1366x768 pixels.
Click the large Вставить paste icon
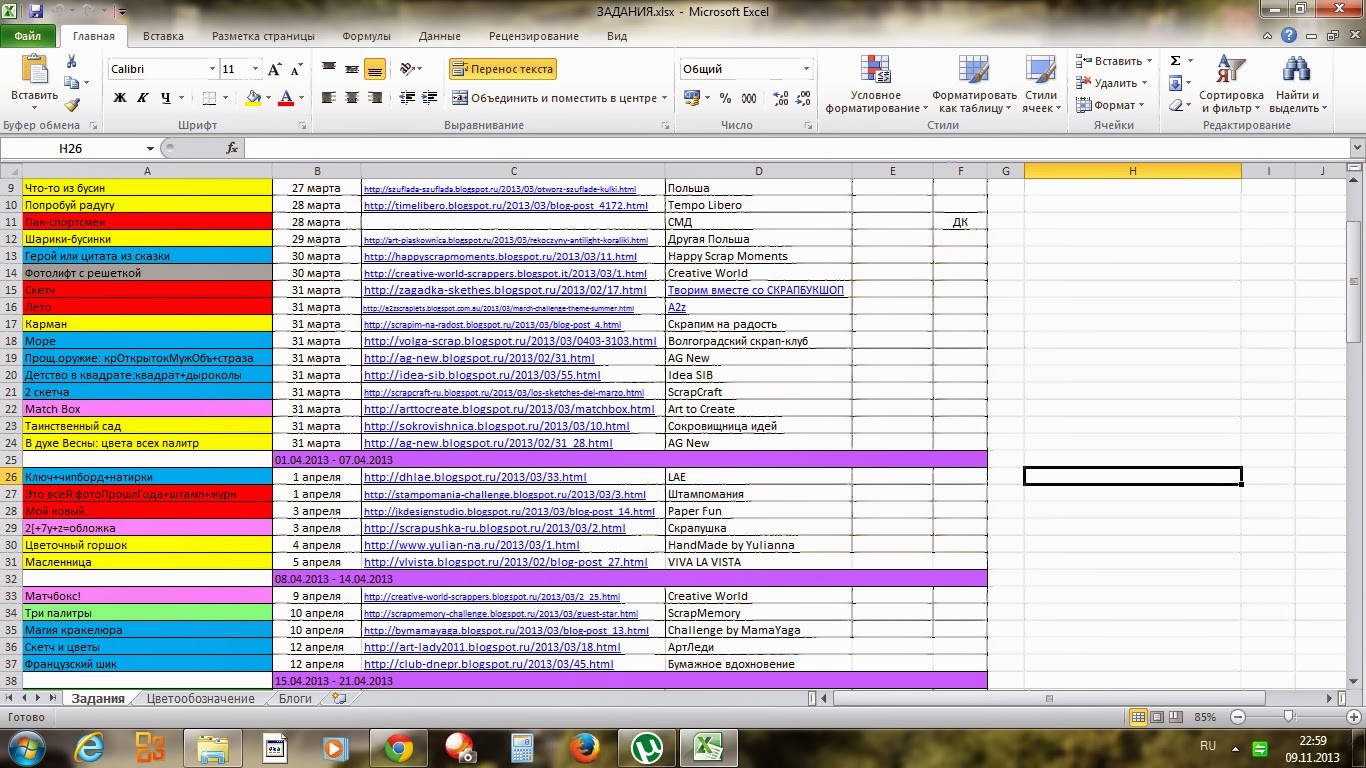[x=34, y=70]
